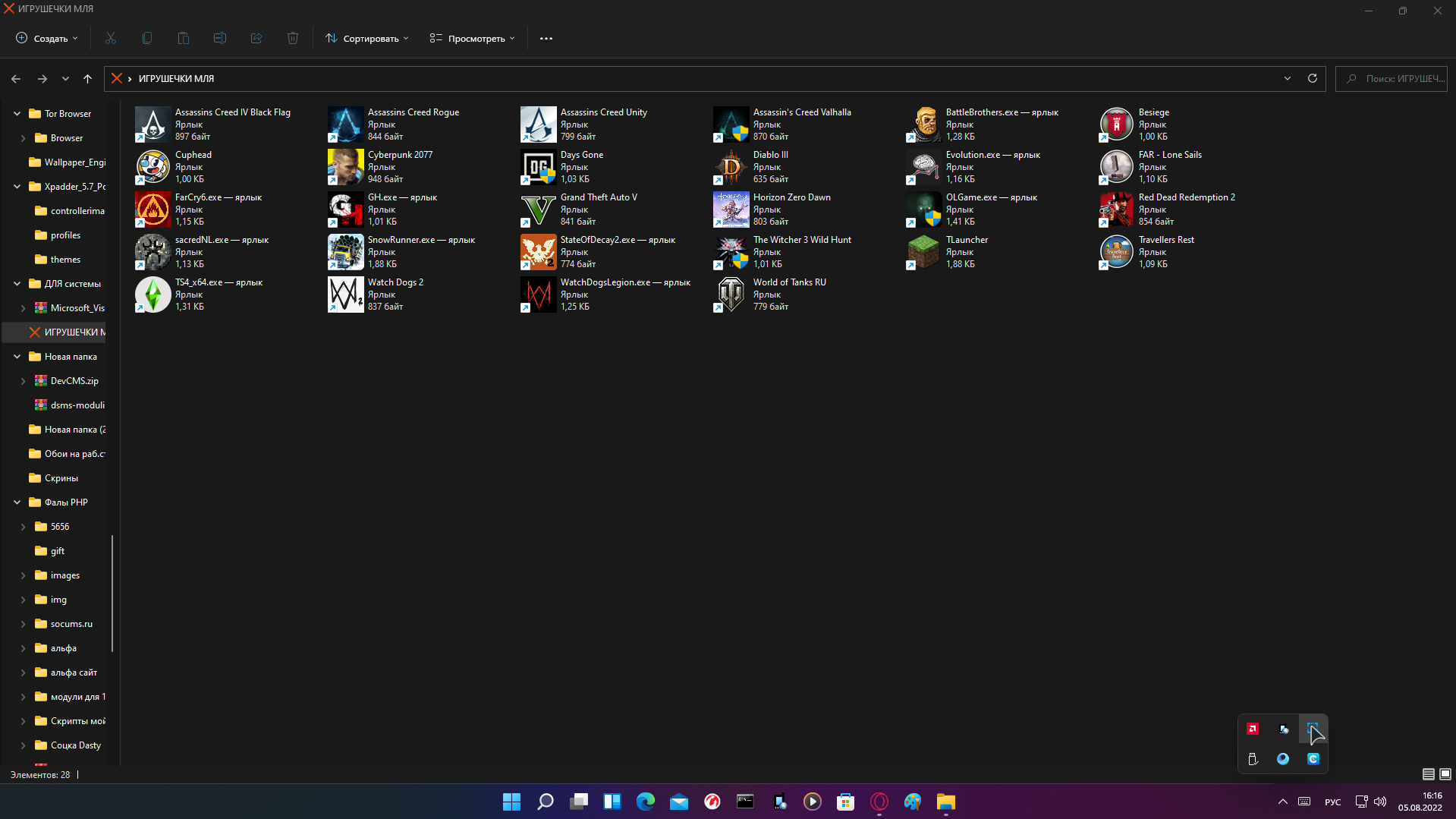Screen dimensions: 1456x819
Task: Click the Share icon in toolbar
Action: pos(256,38)
